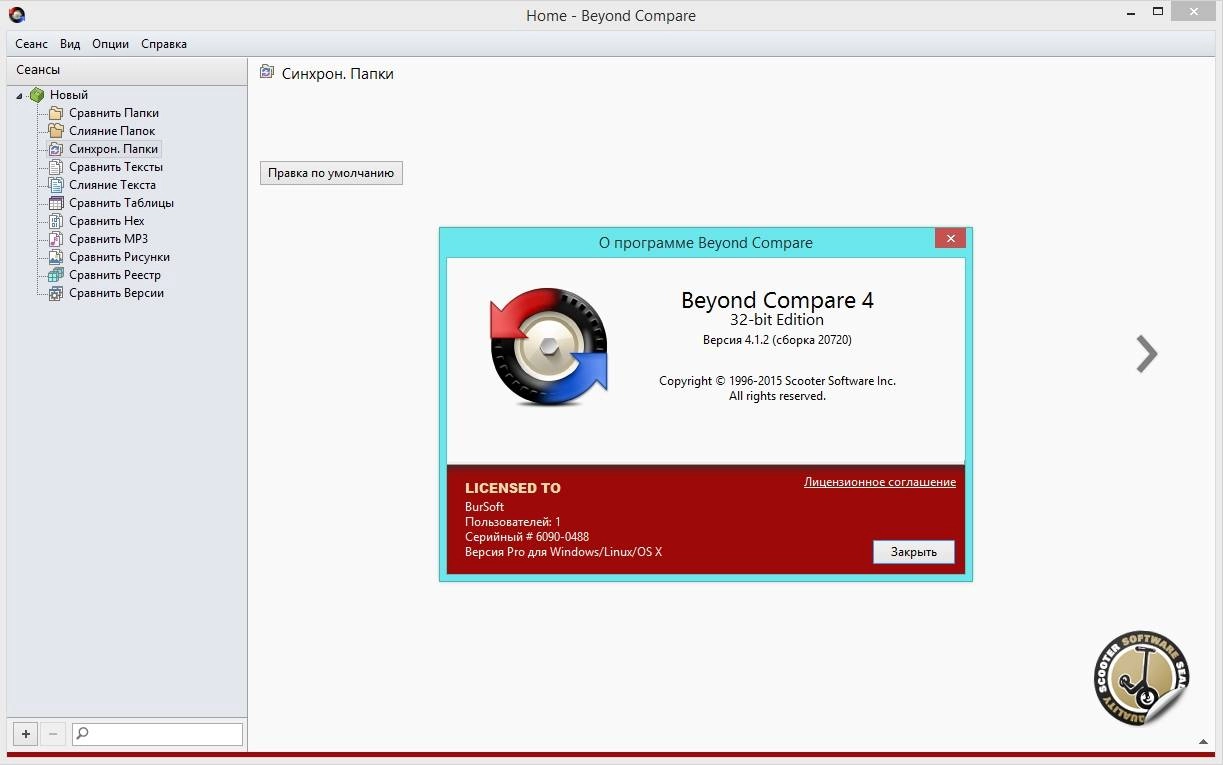Click the Синхрон. Папки tree icon
This screenshot has height=765, width=1223.
[x=56, y=149]
